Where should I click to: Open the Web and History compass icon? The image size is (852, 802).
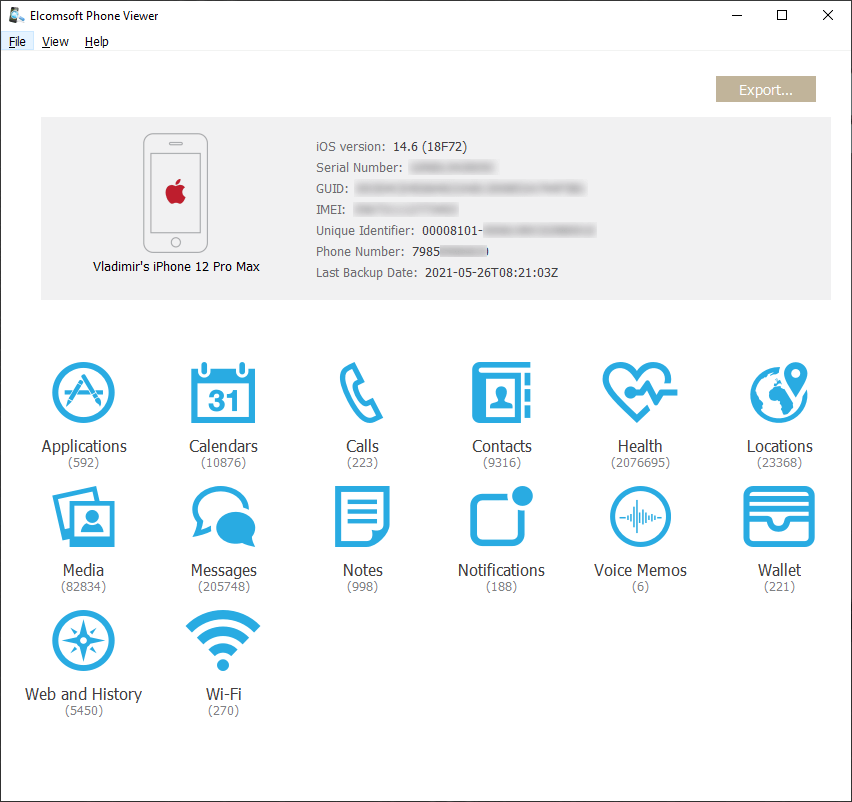click(83, 640)
